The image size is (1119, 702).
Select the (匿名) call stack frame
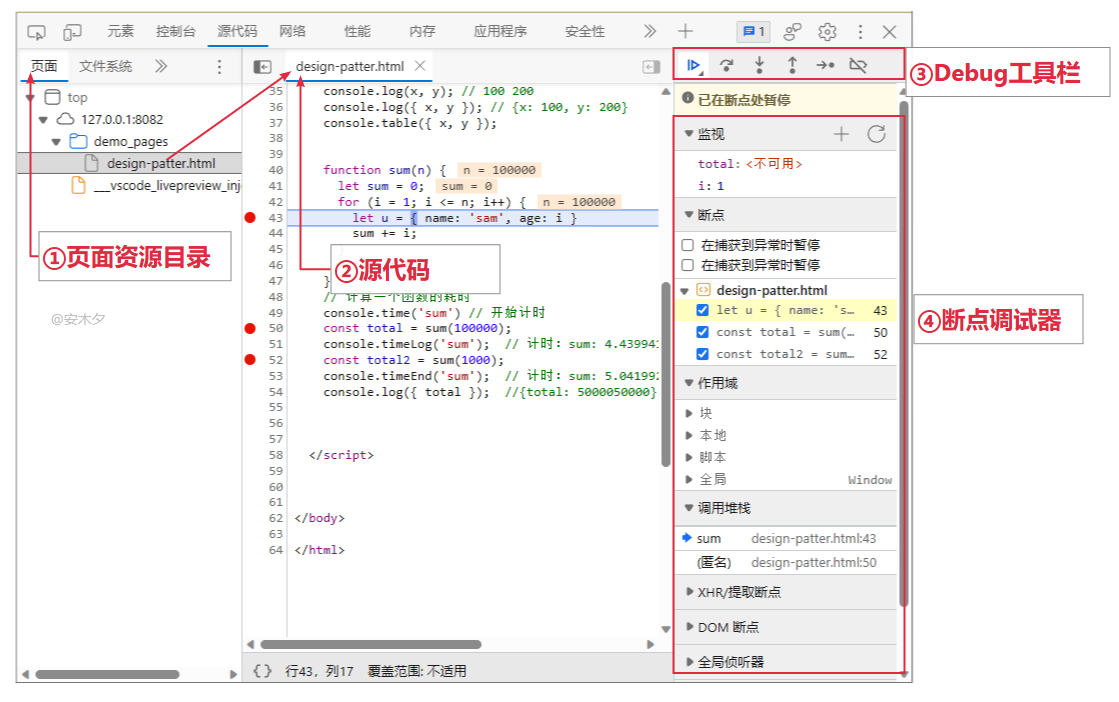713,562
